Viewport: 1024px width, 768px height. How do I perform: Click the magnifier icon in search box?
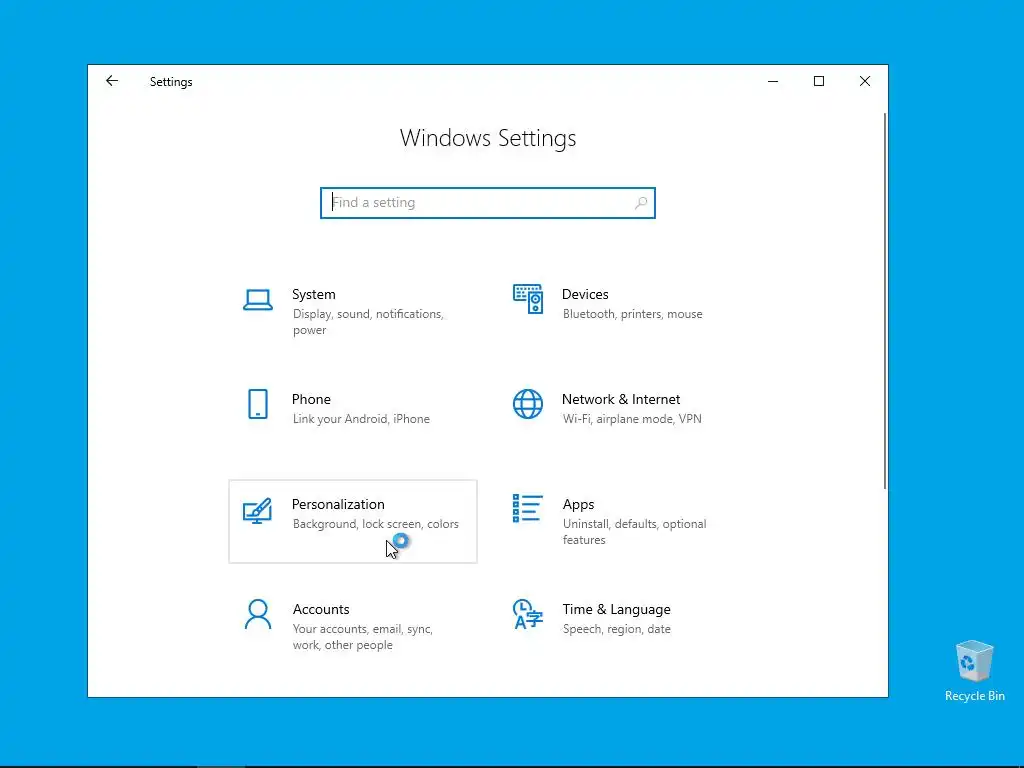641,203
